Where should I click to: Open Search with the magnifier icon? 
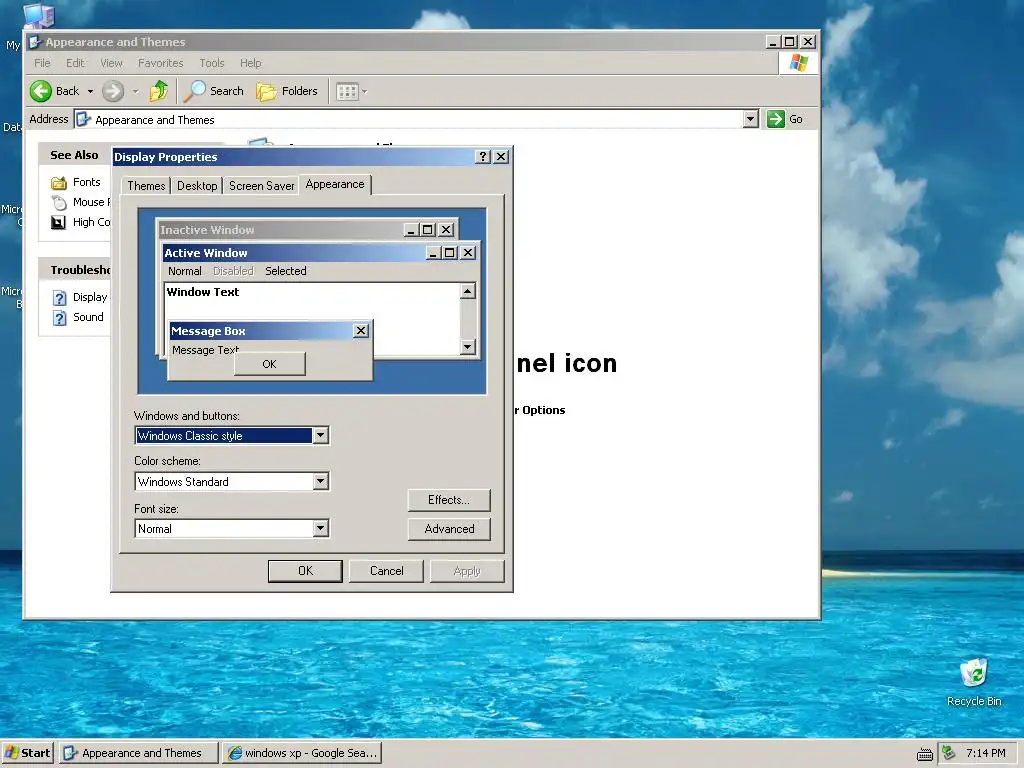pyautogui.click(x=194, y=91)
